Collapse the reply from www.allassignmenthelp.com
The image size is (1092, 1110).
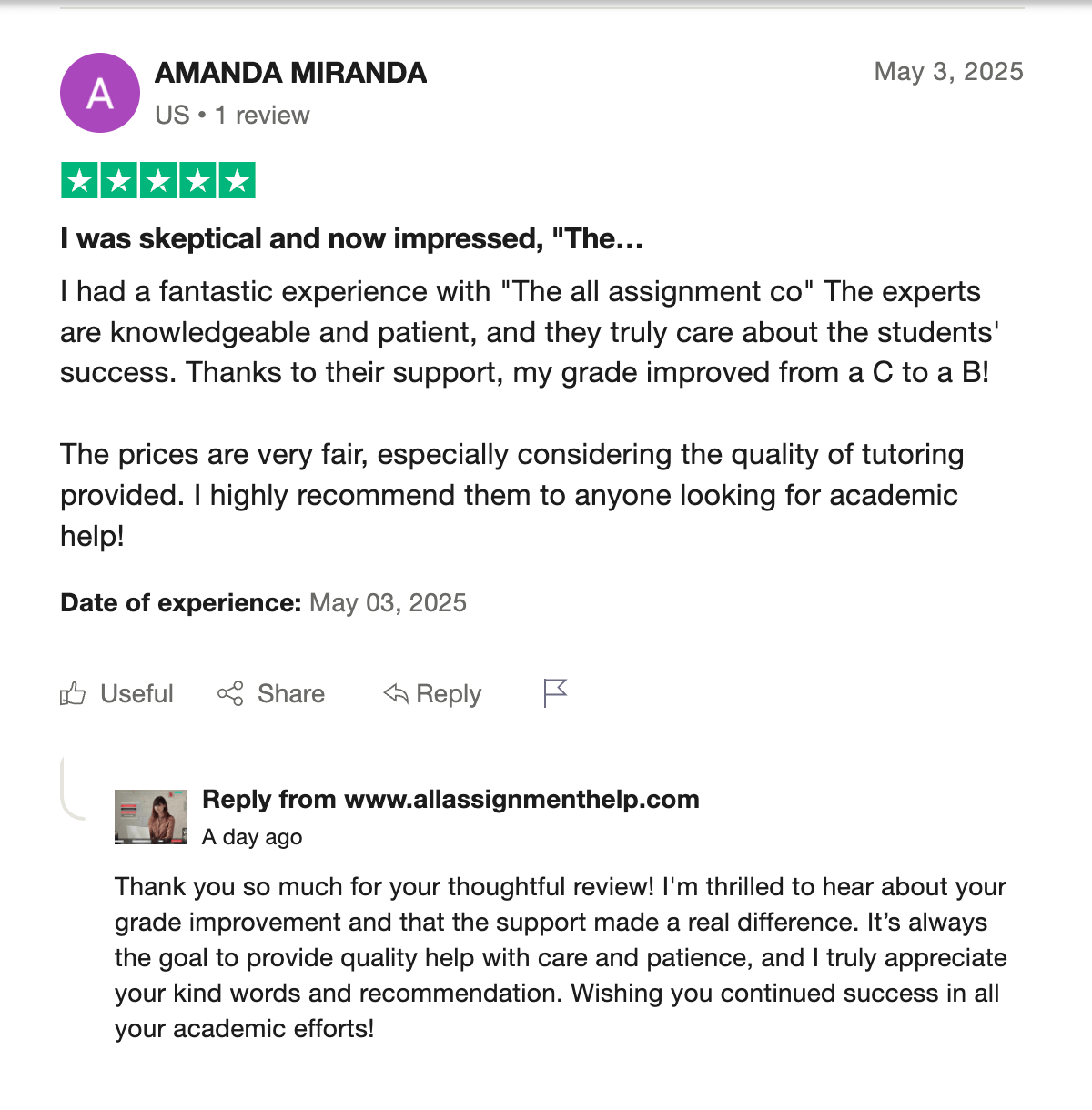coord(450,800)
